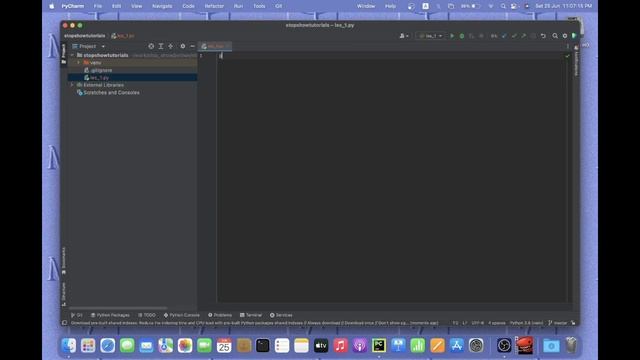Viewport: 640px width, 360px height.
Task: Collapse the stopshowtutorials root folder
Action: (x=73, y=55)
